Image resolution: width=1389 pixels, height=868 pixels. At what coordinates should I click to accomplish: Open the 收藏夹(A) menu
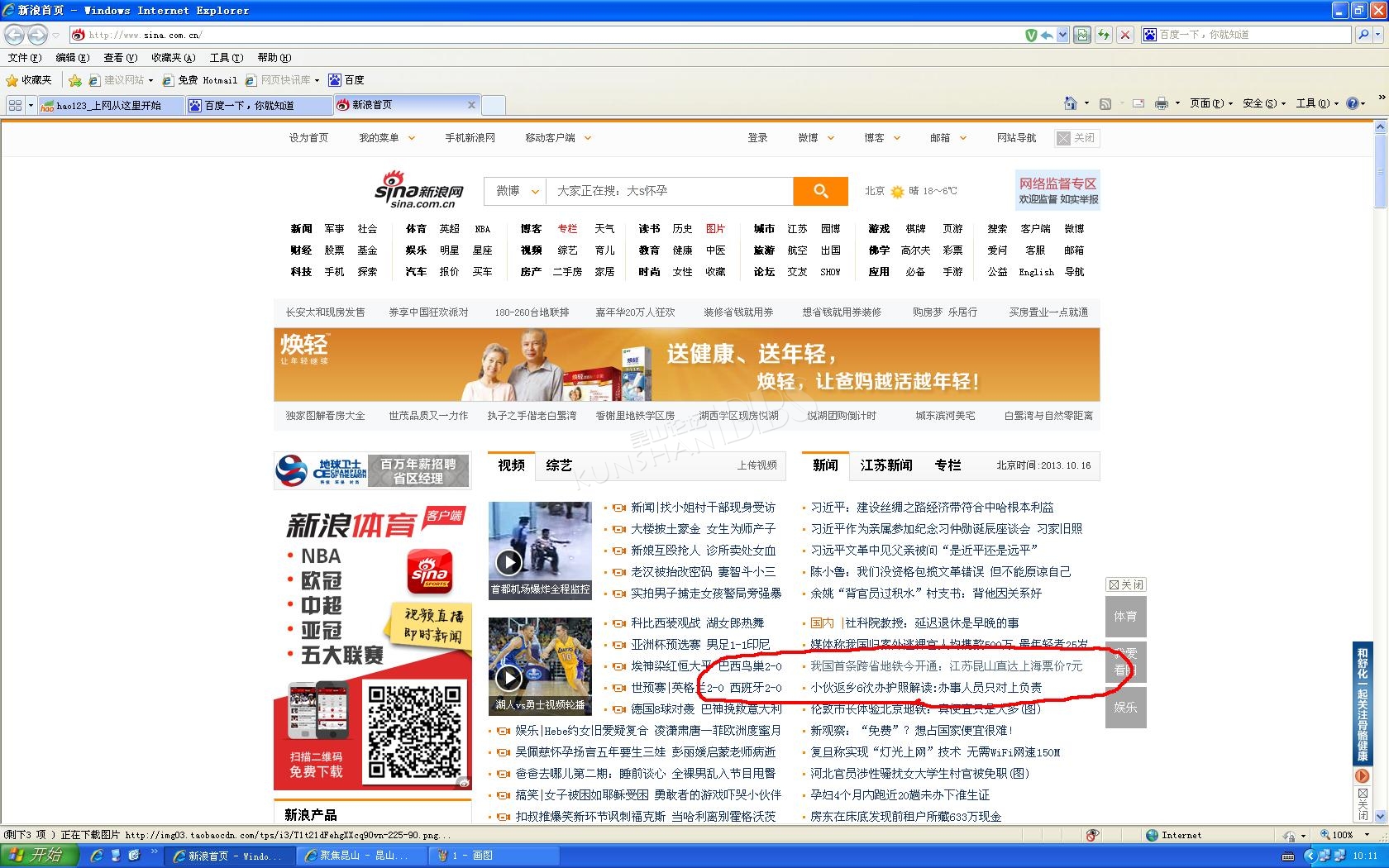point(174,58)
